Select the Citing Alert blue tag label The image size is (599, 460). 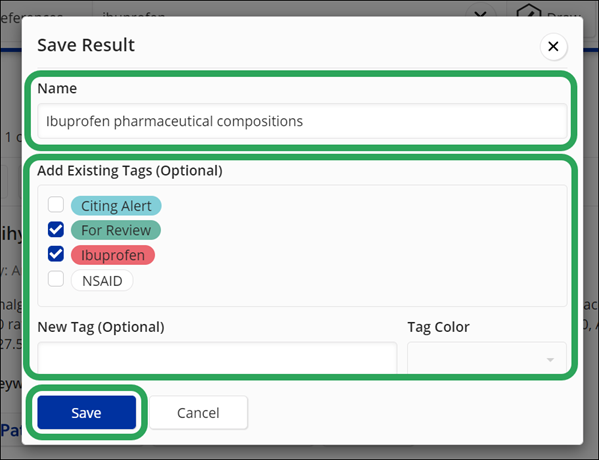pos(116,206)
